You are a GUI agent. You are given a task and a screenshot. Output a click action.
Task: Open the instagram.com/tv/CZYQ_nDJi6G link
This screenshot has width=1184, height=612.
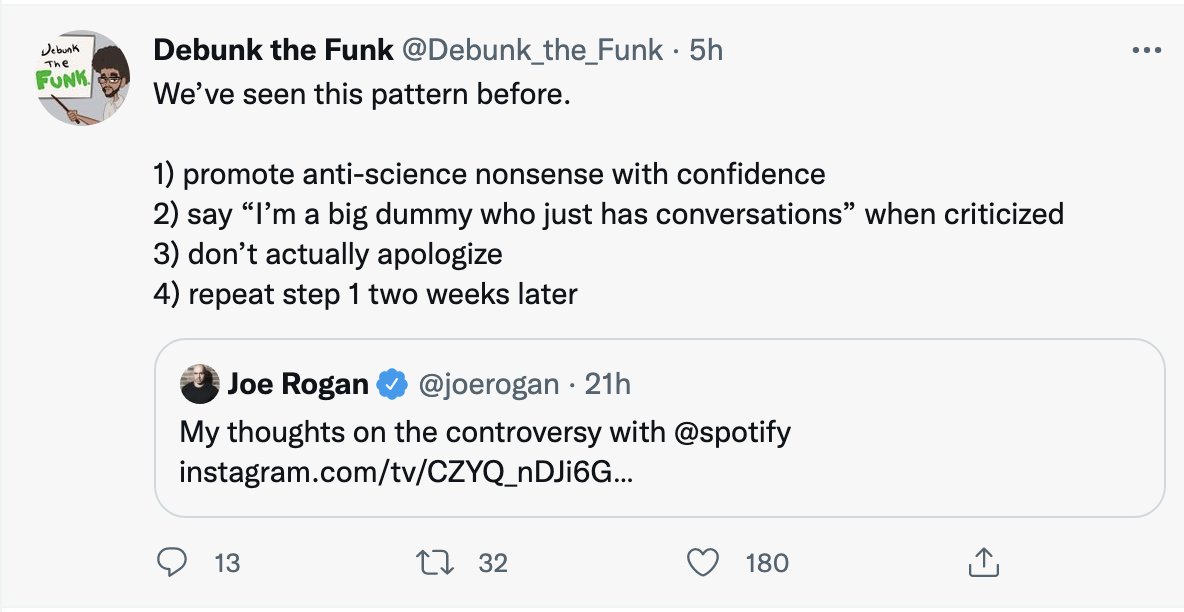point(406,473)
